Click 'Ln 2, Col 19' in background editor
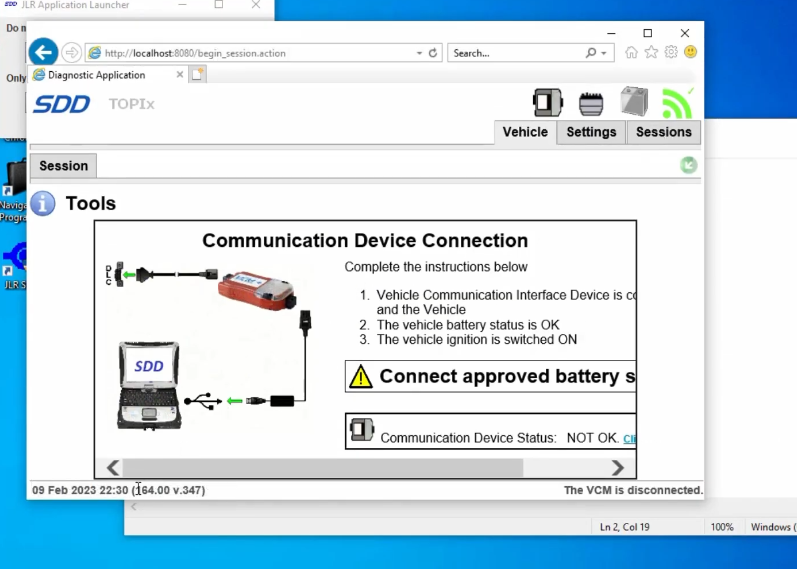Screen dimensions: 797x569 click(625, 527)
